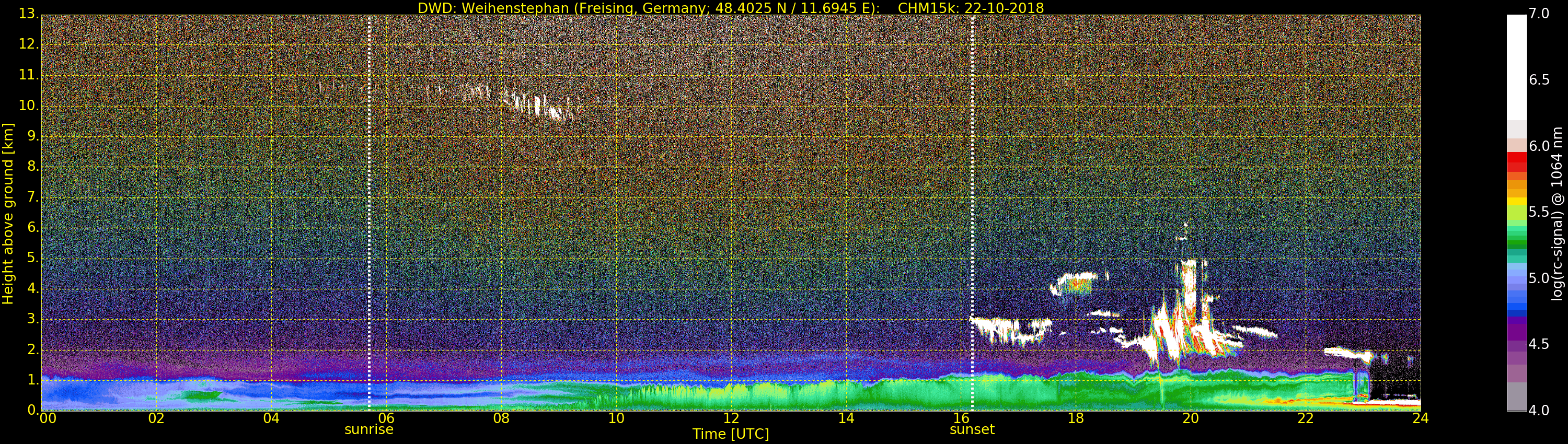Click the 12 tick on the time axis
Viewport: 1568px width, 444px height.
731,418
